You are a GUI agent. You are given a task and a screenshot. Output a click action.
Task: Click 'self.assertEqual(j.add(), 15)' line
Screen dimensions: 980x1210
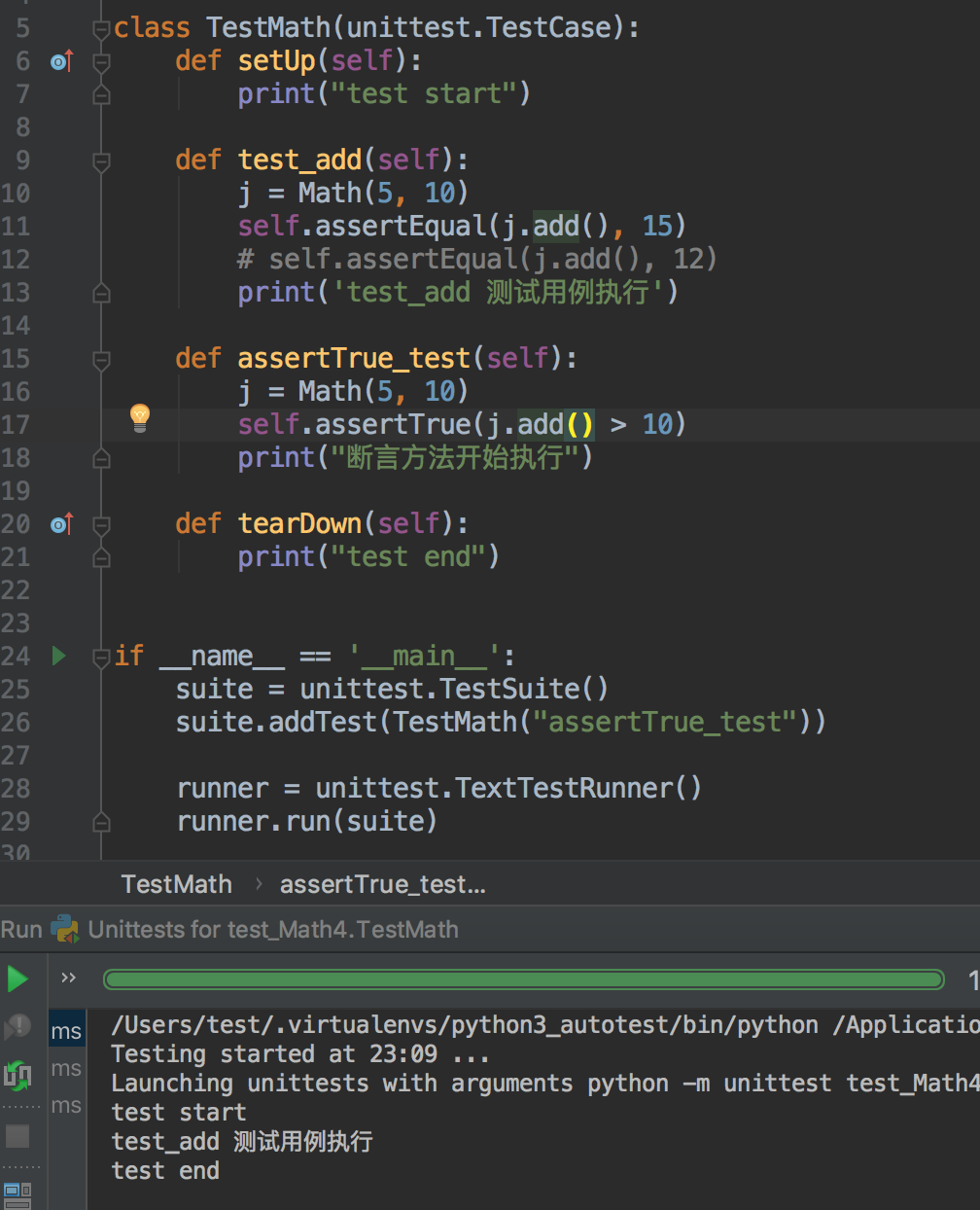pos(463,226)
